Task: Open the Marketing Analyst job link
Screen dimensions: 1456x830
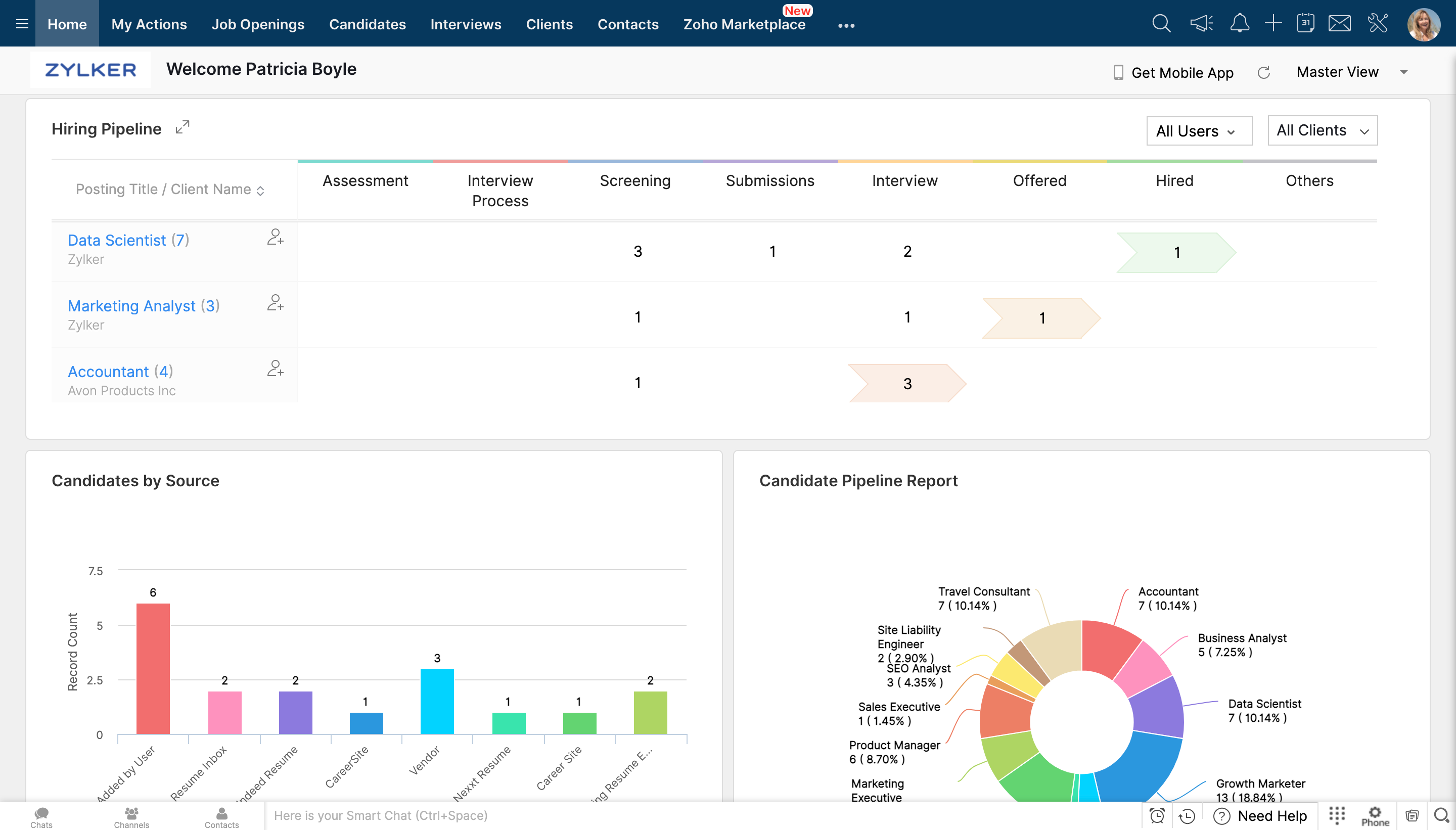Action: [131, 306]
